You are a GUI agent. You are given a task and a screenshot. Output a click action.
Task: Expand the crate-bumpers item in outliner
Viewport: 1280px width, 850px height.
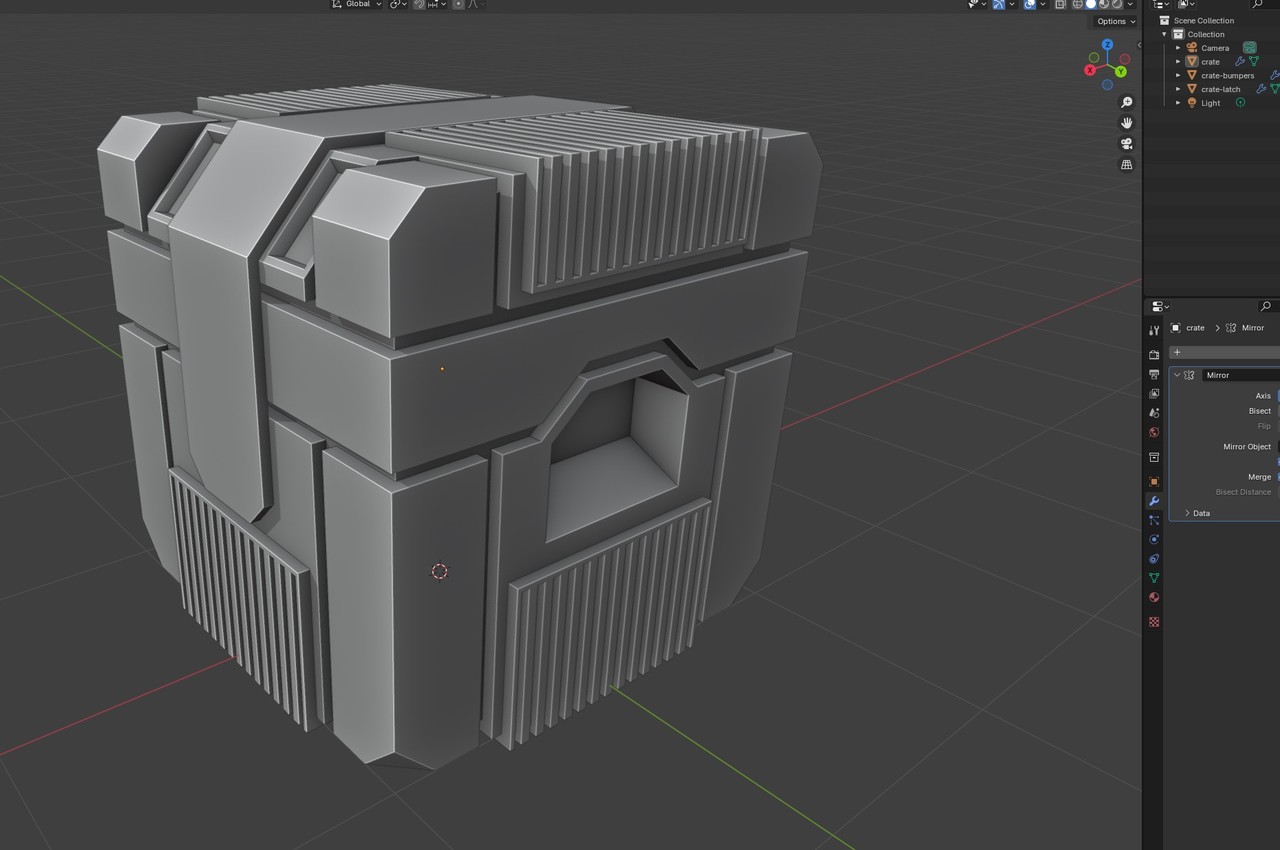click(x=1178, y=75)
